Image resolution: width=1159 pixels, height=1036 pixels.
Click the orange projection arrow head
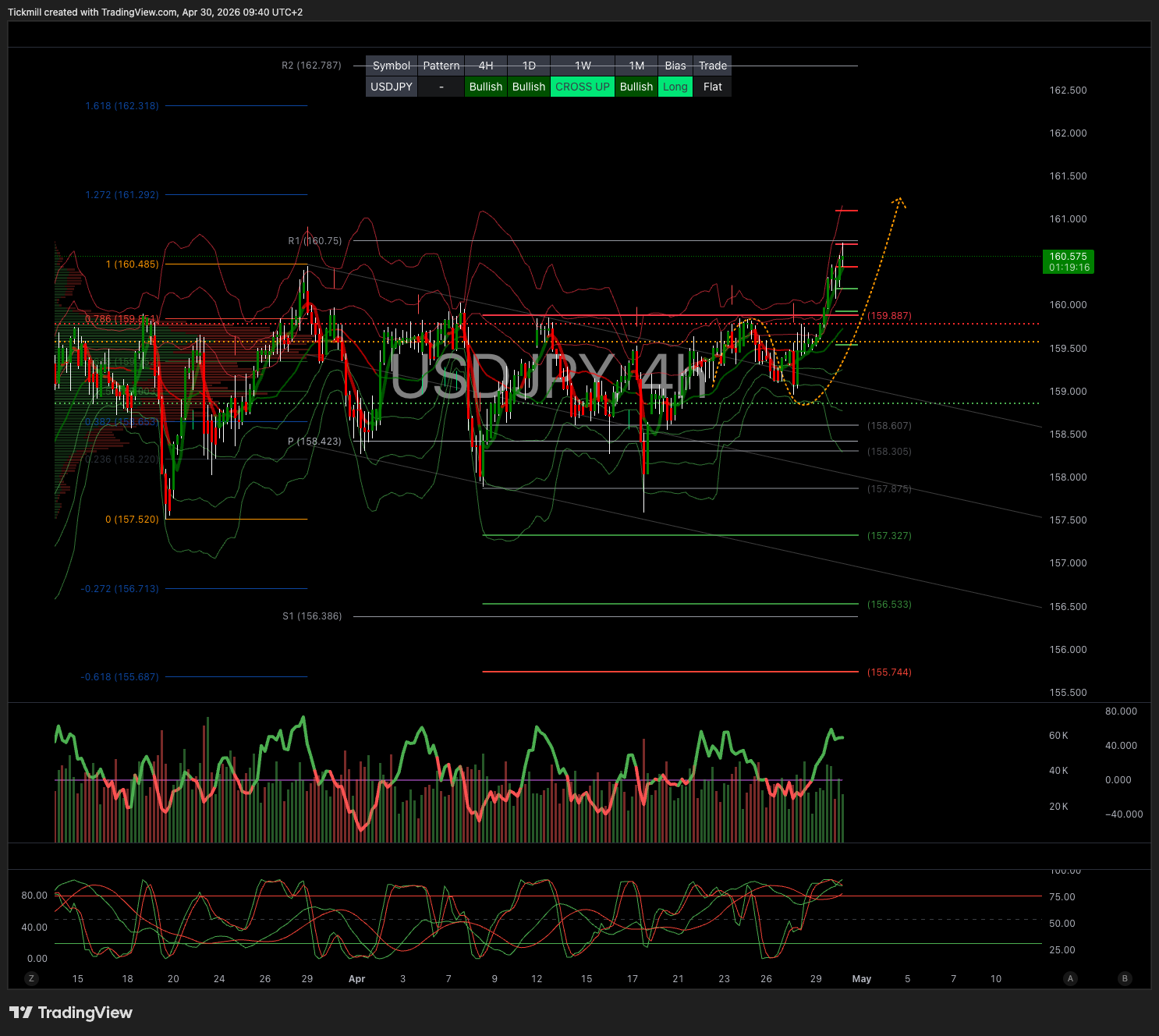pos(900,201)
